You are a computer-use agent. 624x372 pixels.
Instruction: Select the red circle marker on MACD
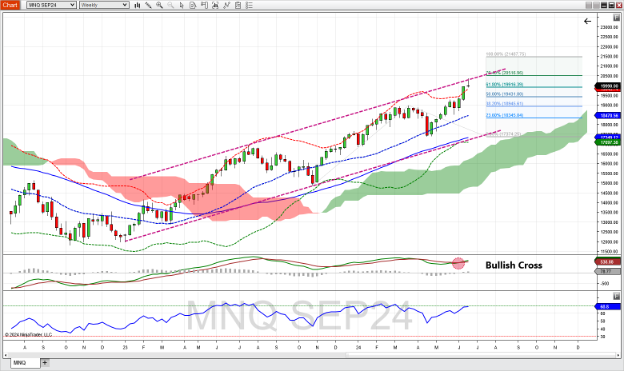coord(458,263)
